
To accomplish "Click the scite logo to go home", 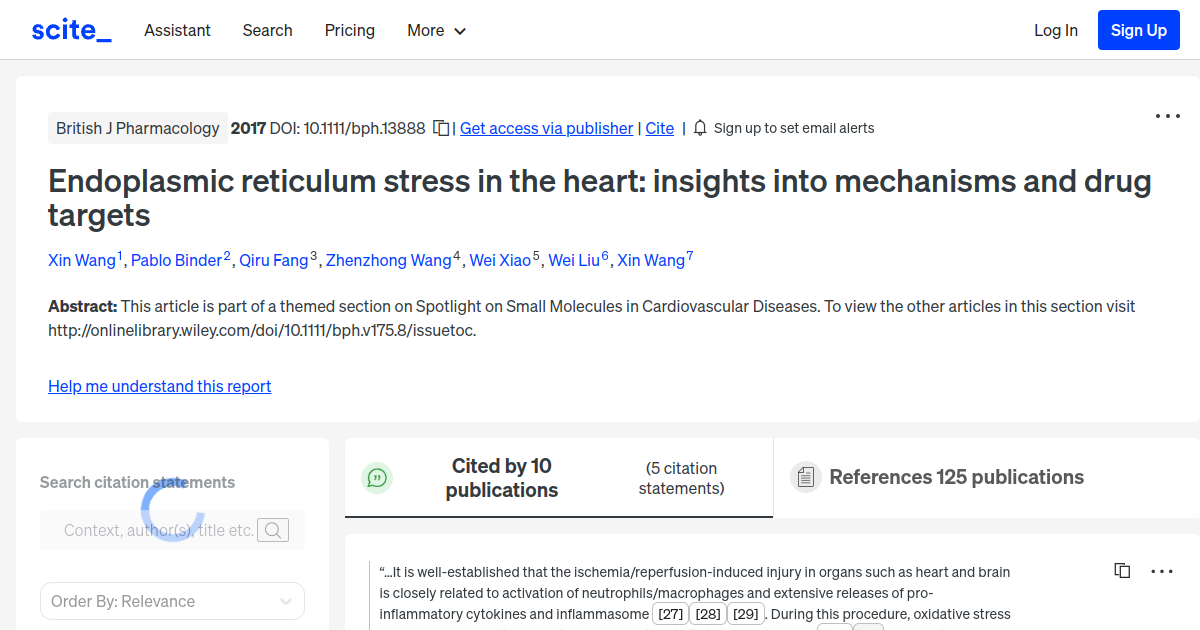I will click(x=70, y=29).
